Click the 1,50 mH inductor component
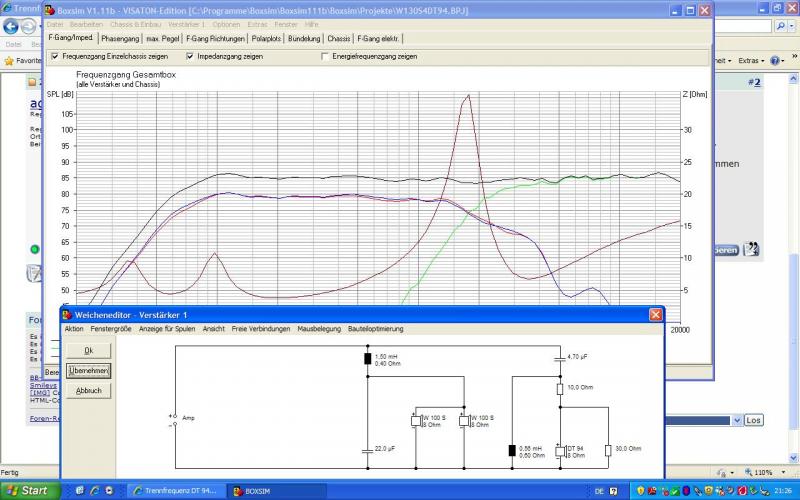This screenshot has height=500, width=800. (x=367, y=359)
